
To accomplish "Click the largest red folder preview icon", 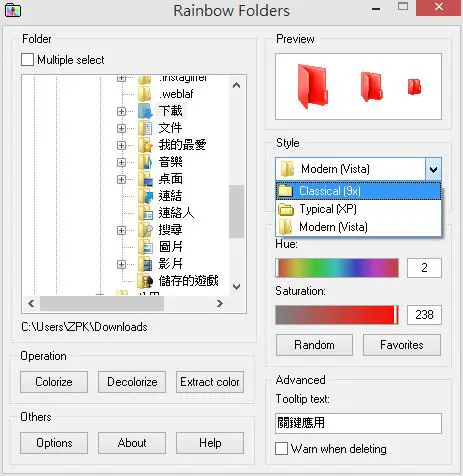I will tap(312, 86).
